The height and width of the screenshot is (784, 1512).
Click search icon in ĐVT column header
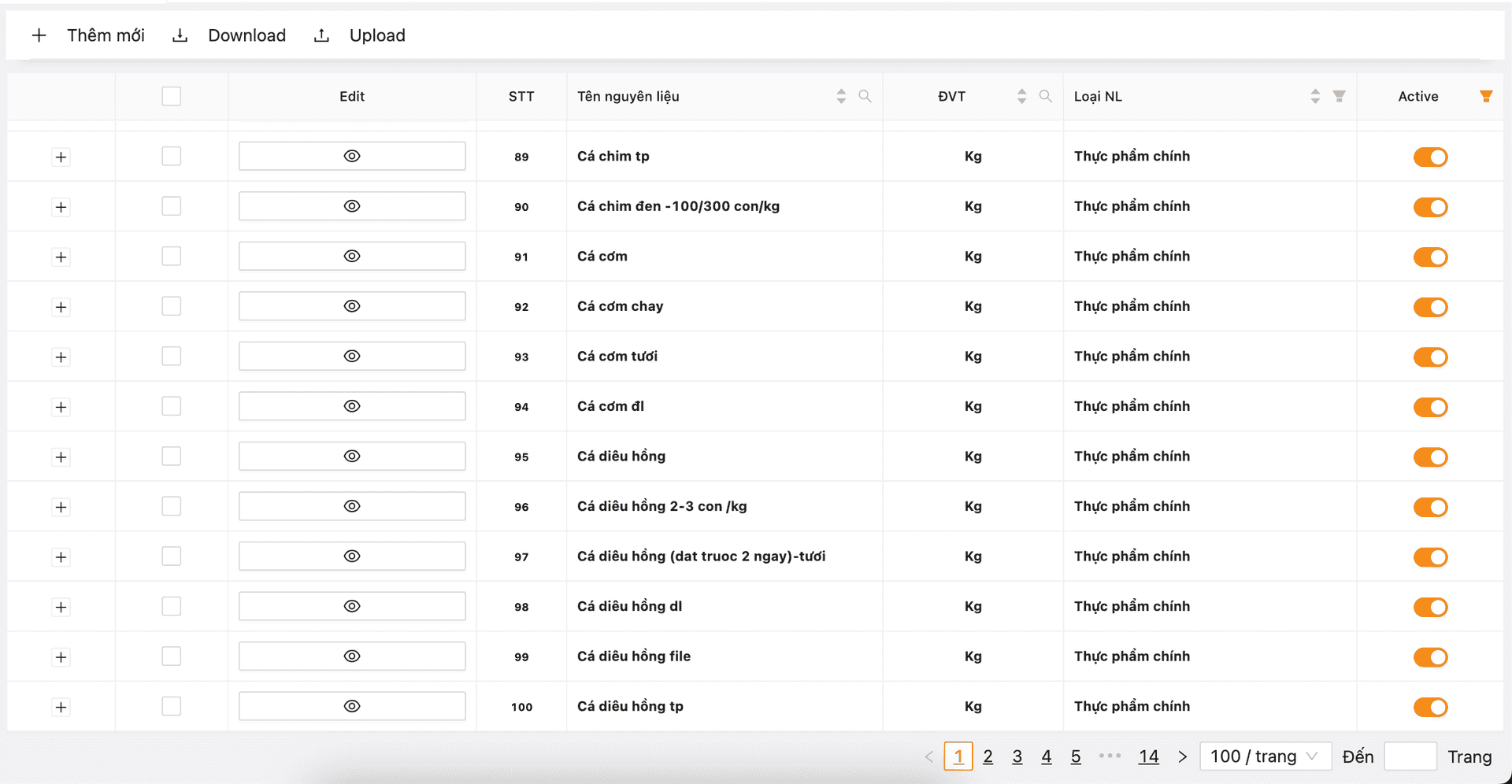(x=1045, y=96)
